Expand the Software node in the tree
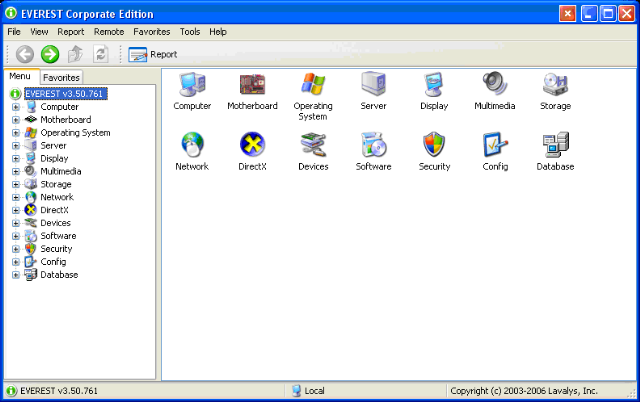The height and width of the screenshot is (402, 640). [16, 236]
